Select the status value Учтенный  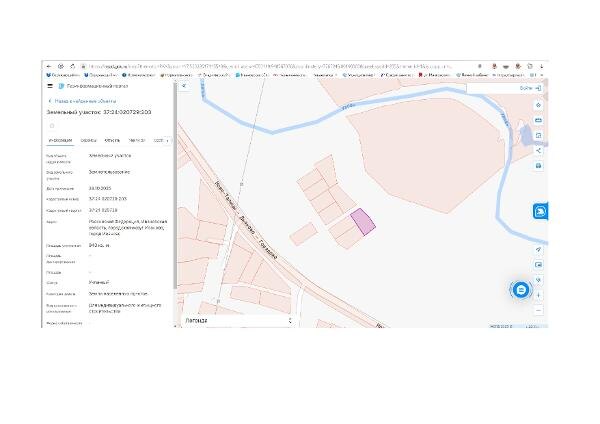(99, 282)
